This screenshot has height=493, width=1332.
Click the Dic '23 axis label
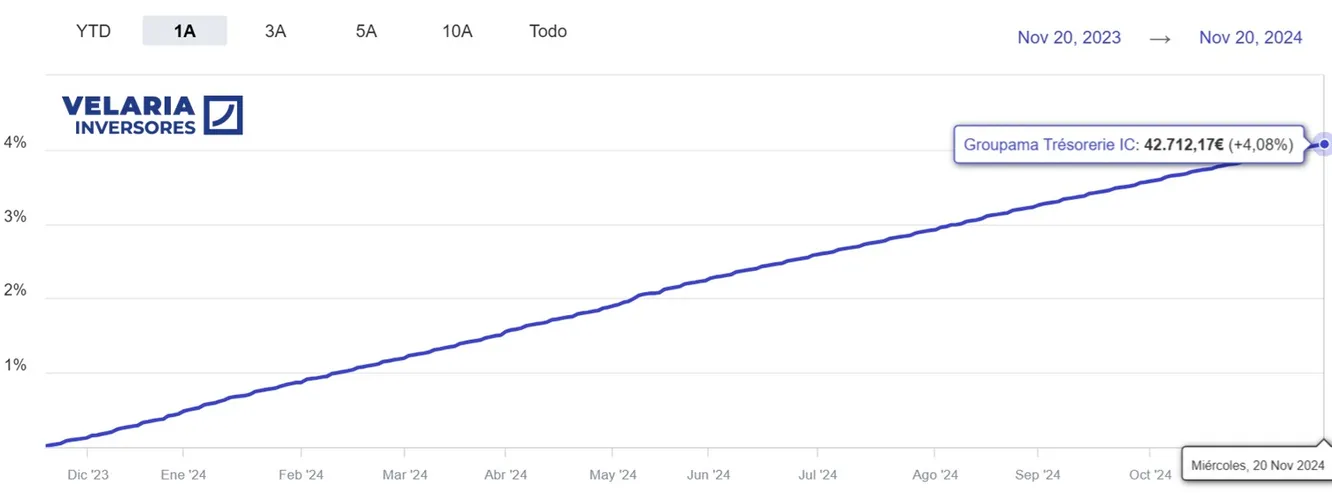coord(88,475)
